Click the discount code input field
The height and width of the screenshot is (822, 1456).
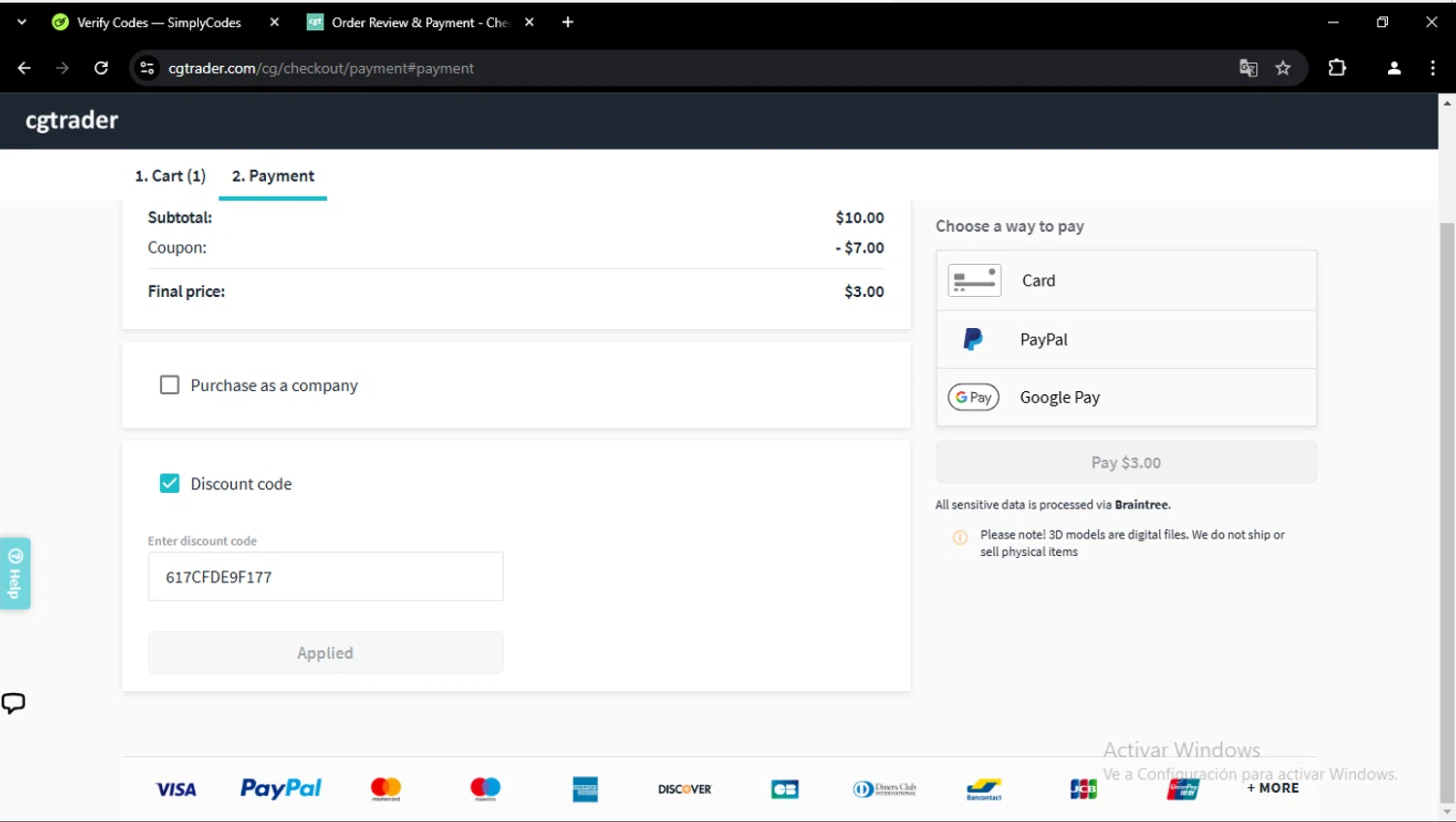[325, 576]
